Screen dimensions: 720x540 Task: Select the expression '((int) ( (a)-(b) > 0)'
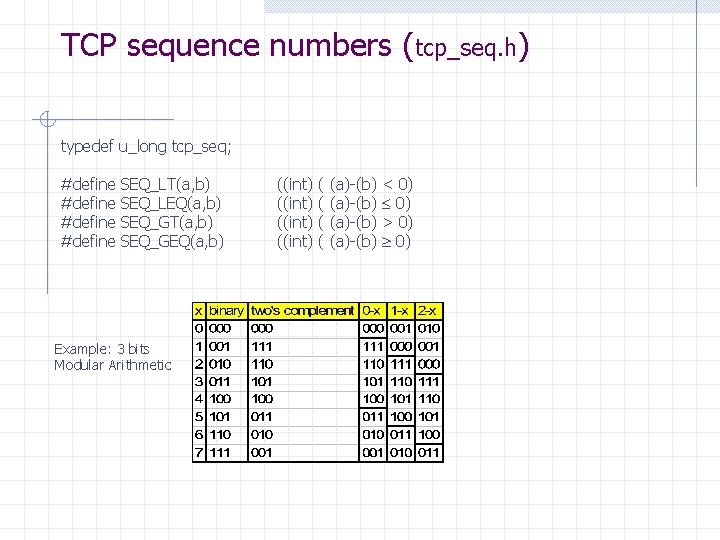(345, 222)
